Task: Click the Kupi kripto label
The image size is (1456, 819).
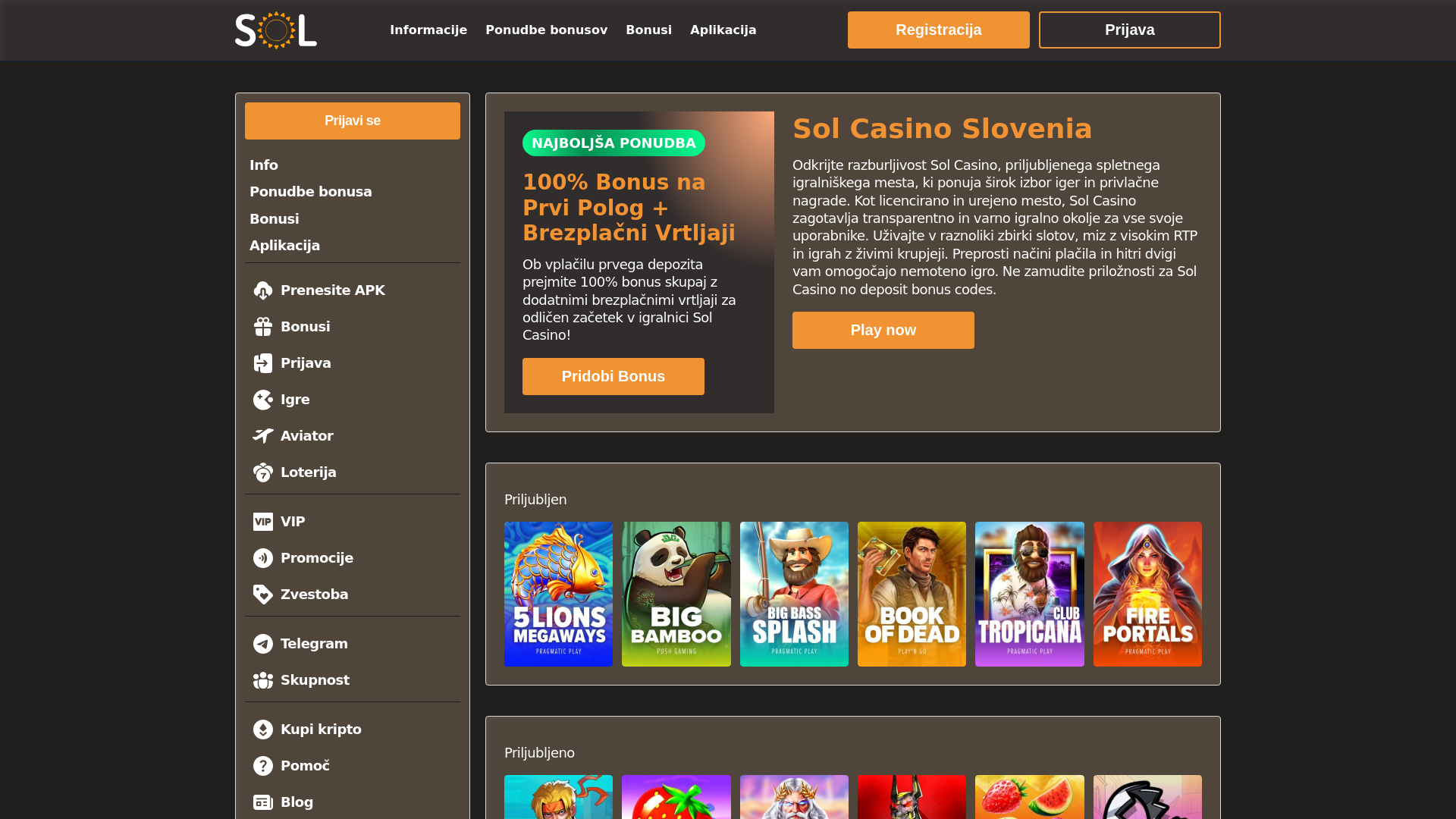Action: pos(322,730)
